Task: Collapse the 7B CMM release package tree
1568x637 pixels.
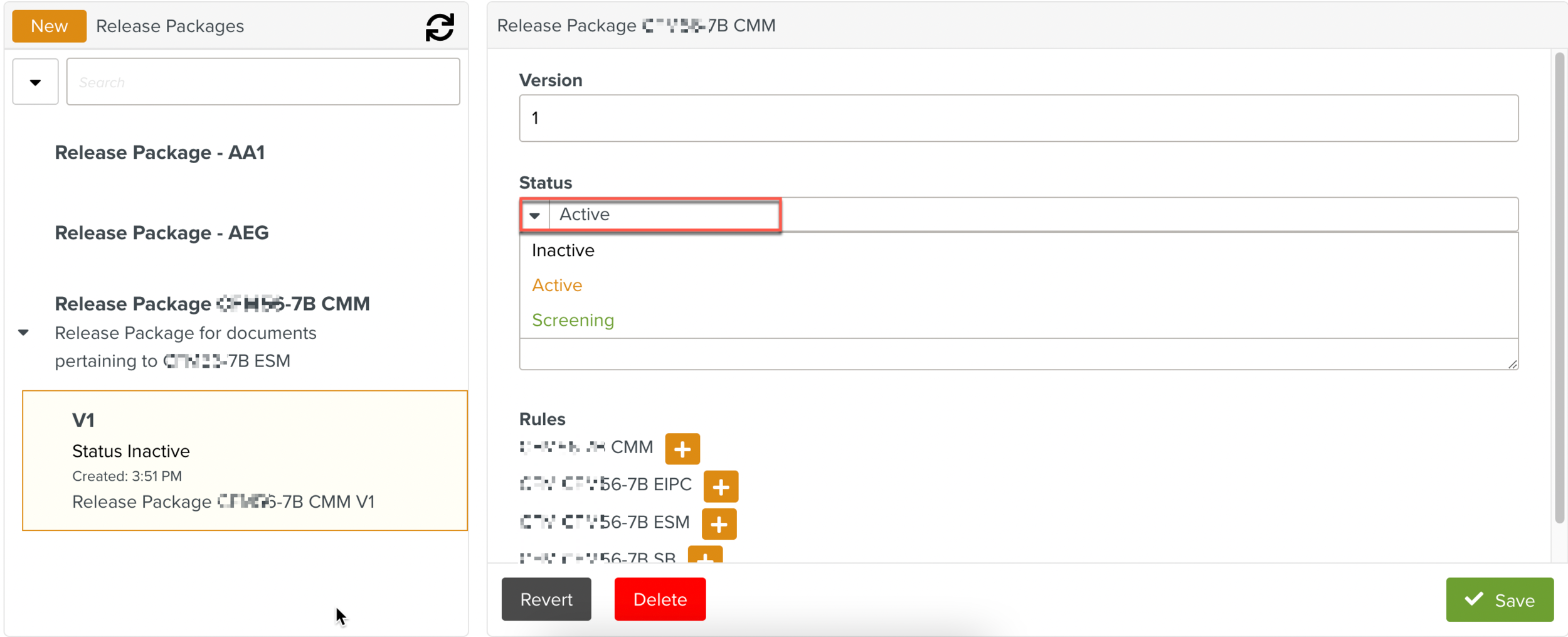Action: [x=24, y=333]
